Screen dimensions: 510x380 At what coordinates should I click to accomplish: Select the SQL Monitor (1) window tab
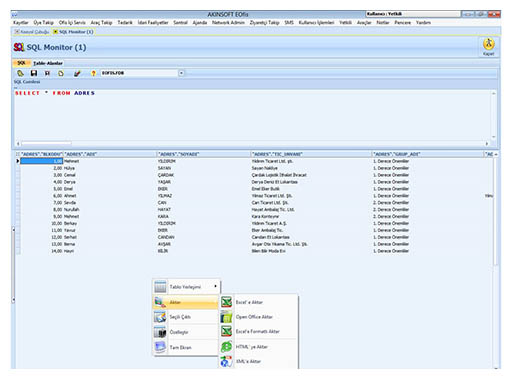tap(73, 32)
